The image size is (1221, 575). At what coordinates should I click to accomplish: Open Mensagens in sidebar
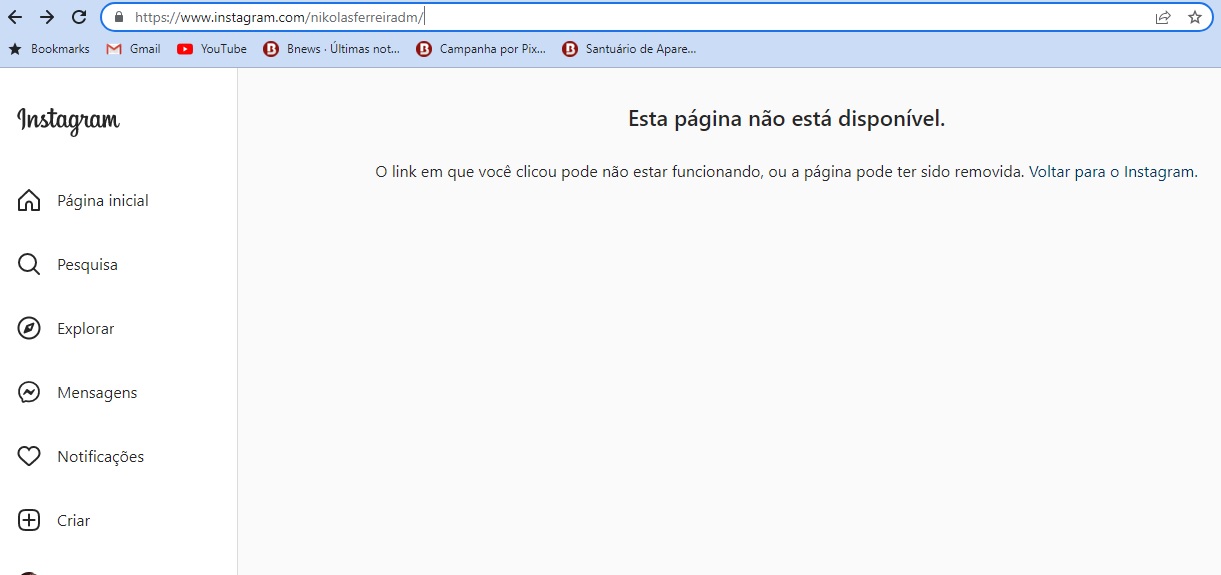(97, 393)
